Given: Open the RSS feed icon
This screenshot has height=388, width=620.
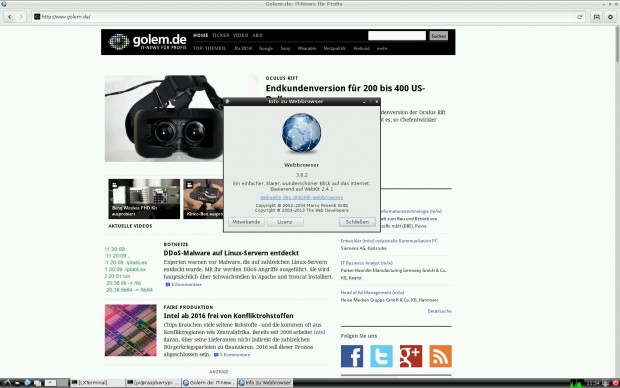Looking at the screenshot, I should tap(440, 356).
